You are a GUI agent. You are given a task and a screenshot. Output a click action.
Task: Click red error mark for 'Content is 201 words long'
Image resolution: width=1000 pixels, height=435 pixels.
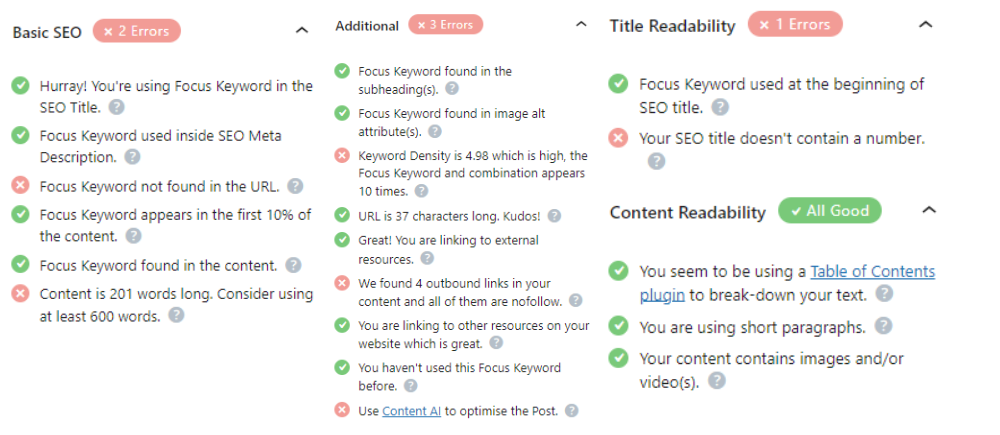pyautogui.click(x=20, y=293)
